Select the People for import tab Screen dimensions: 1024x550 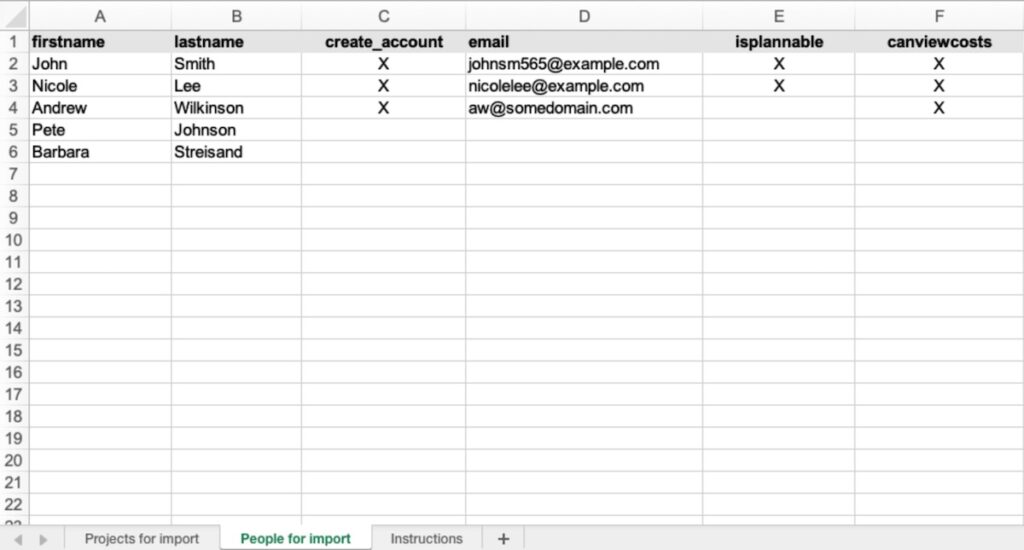click(x=295, y=538)
